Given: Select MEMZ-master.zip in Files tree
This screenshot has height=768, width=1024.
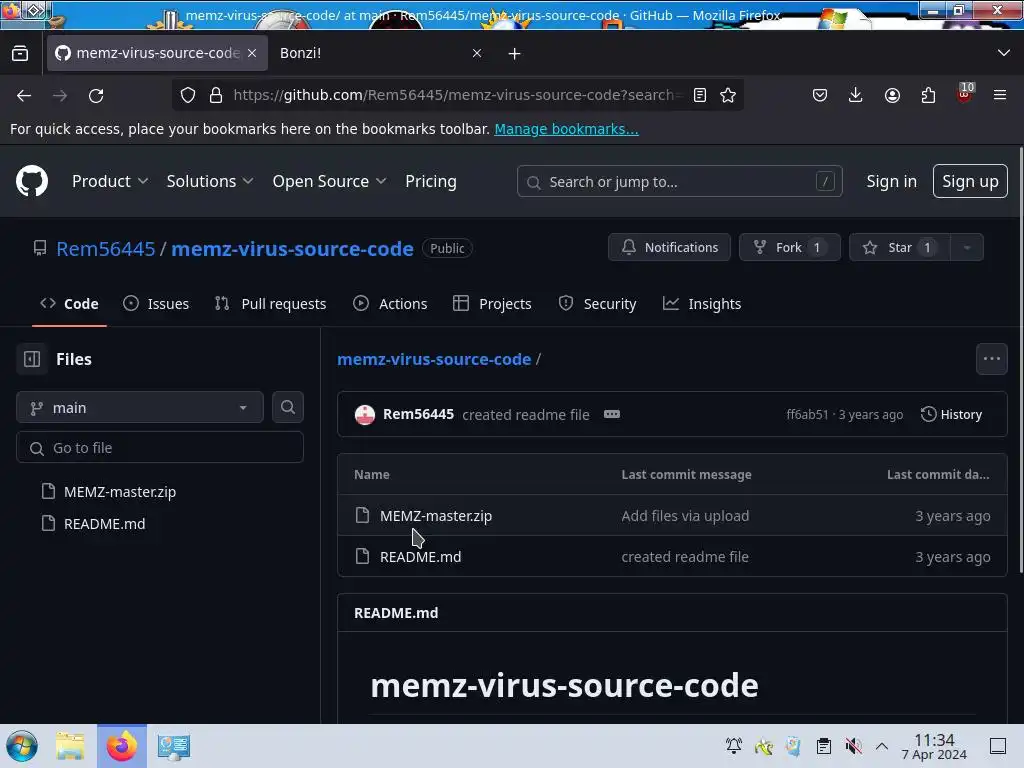Looking at the screenshot, I should click(x=120, y=492).
